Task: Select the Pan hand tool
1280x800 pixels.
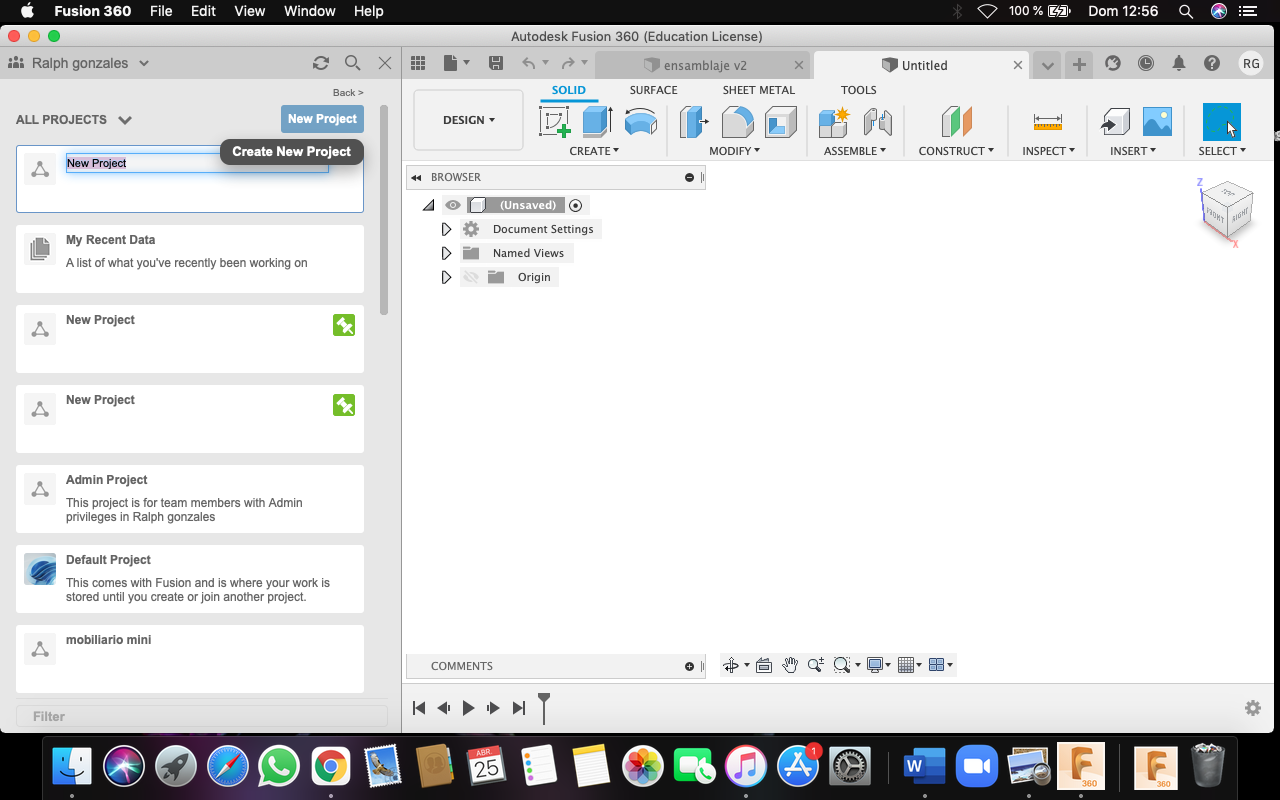Action: point(790,665)
